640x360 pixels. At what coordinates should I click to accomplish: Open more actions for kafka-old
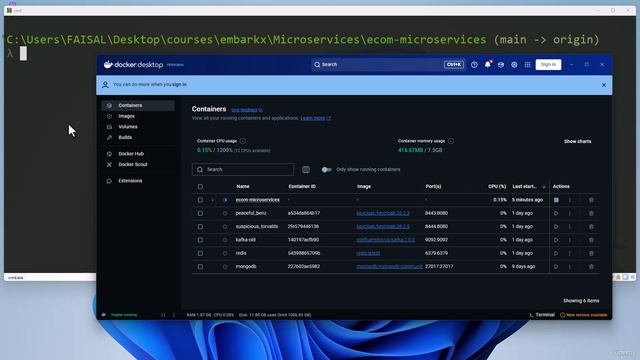click(570, 240)
